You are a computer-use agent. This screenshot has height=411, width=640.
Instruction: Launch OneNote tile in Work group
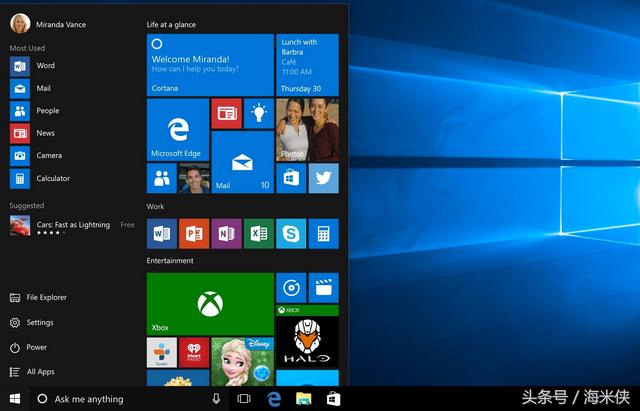click(x=227, y=234)
